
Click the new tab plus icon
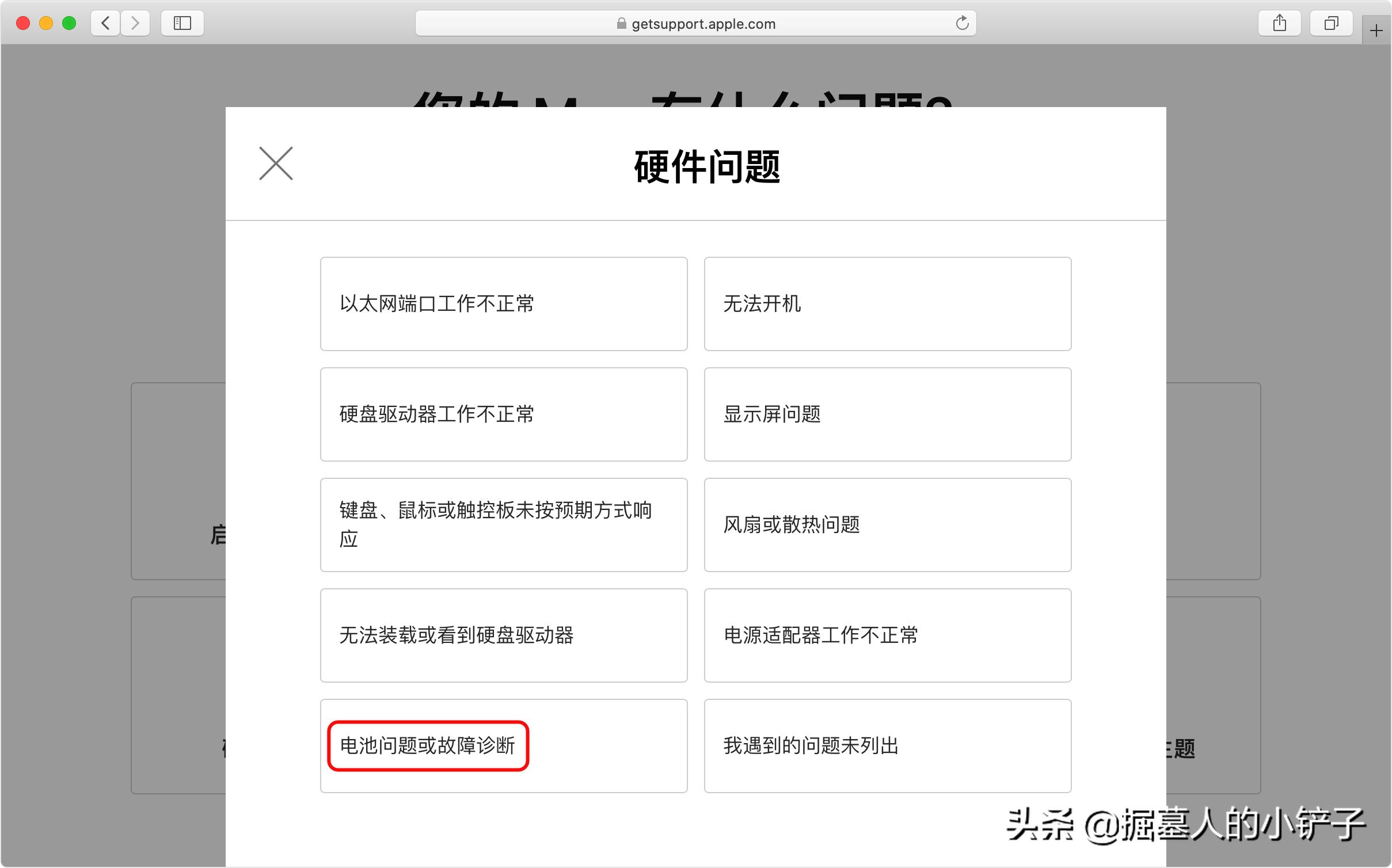coord(1377,30)
